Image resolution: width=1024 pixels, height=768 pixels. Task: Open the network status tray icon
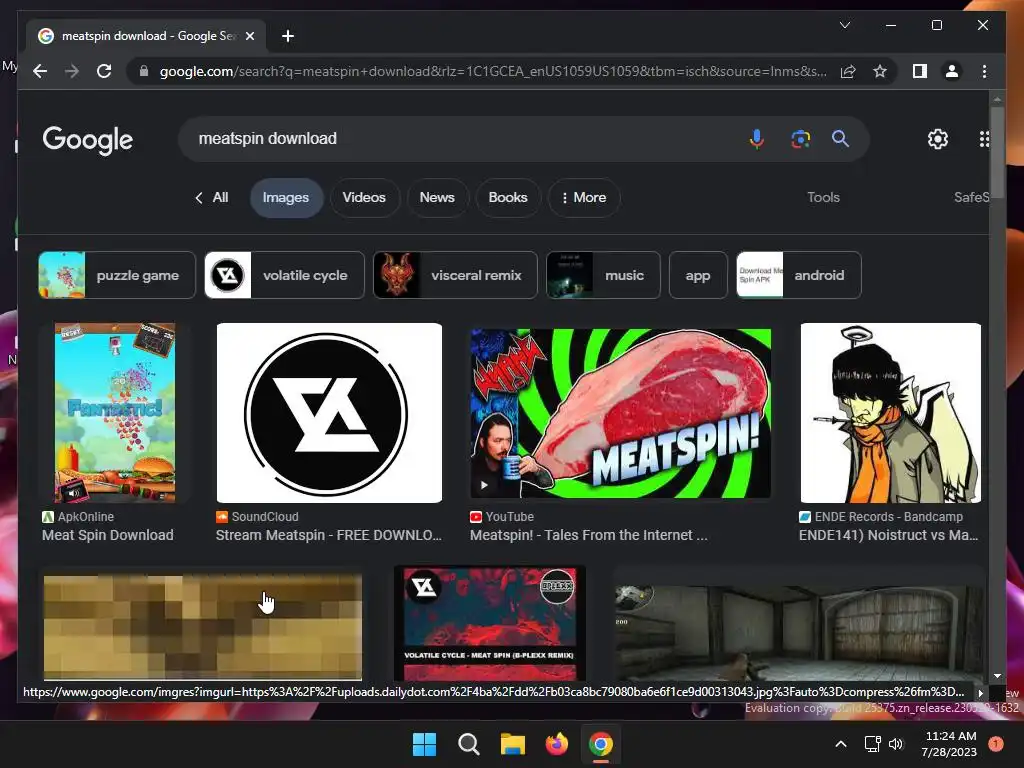[x=872, y=744]
